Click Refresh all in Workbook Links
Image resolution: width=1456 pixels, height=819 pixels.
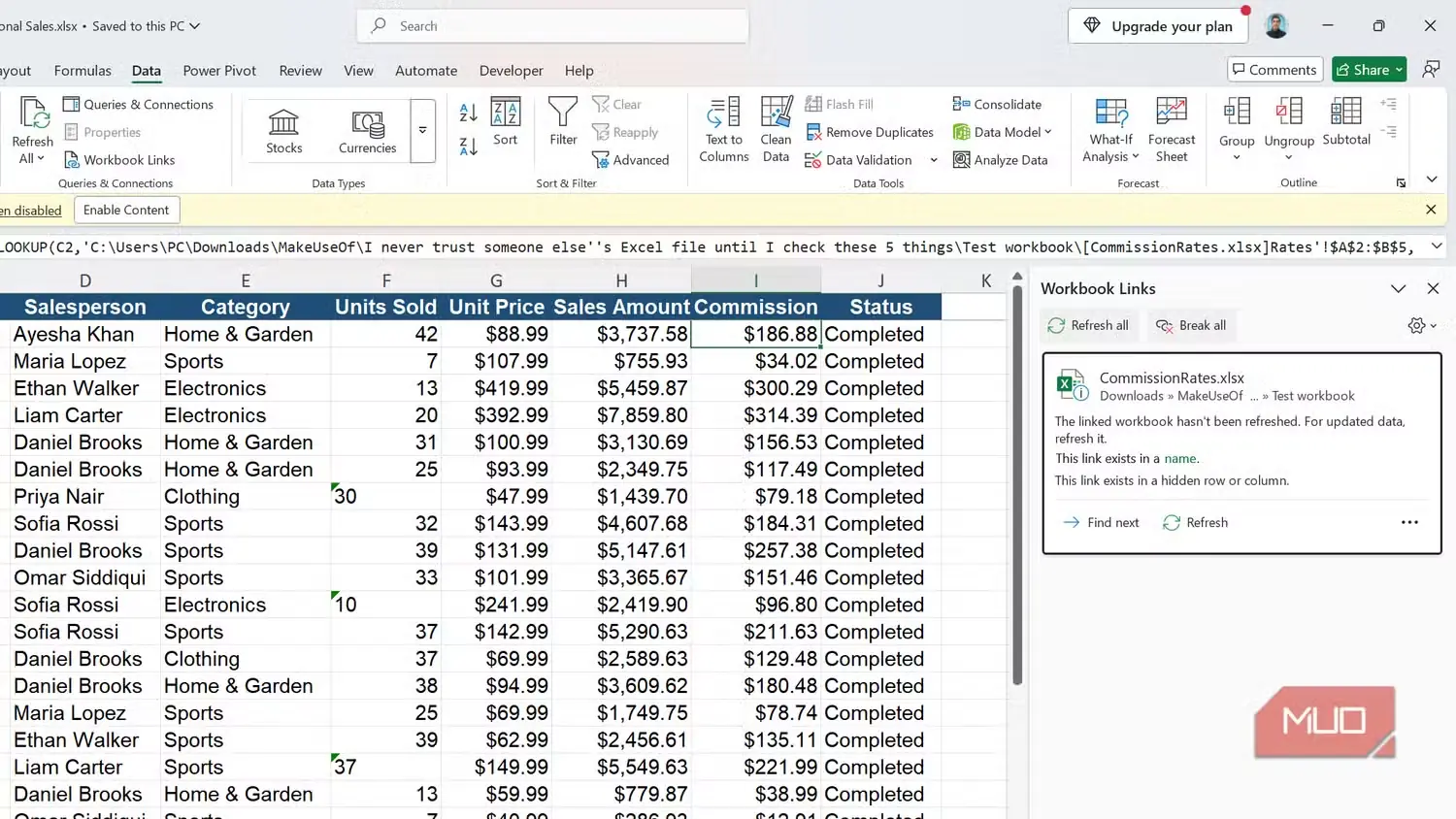pyautogui.click(x=1088, y=326)
